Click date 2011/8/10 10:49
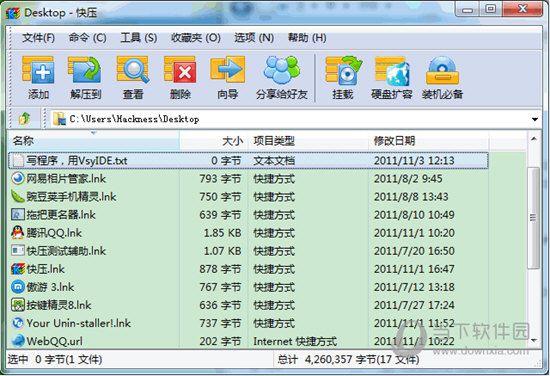 tap(414, 215)
